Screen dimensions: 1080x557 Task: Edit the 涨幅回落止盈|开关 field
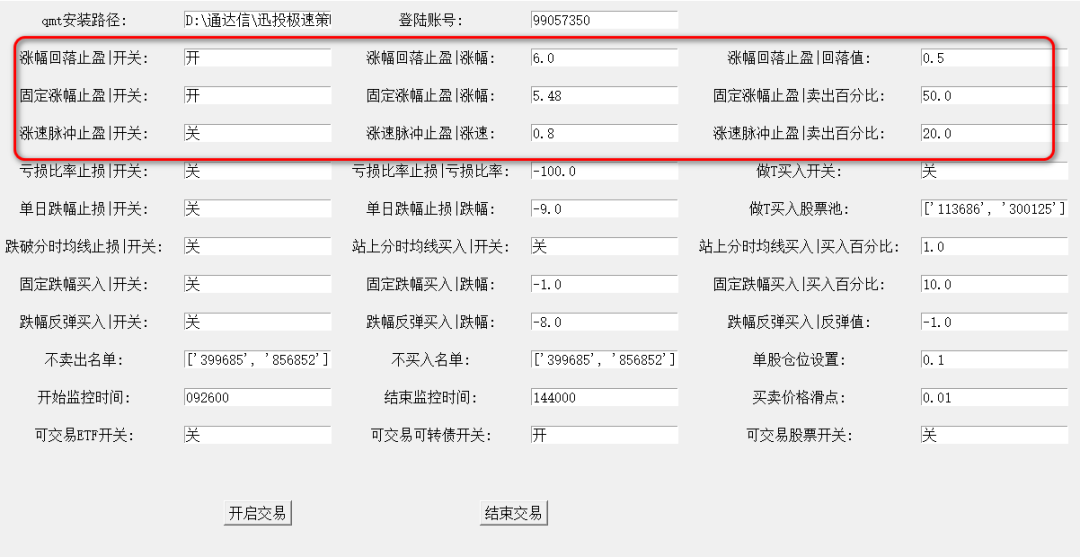point(258,58)
